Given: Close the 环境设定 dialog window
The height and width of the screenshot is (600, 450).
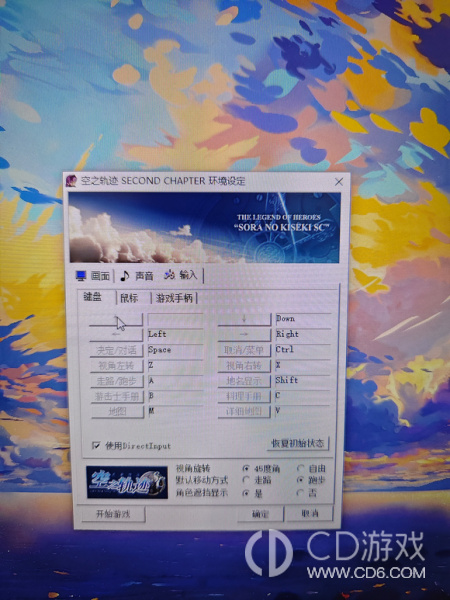Looking at the screenshot, I should click(x=339, y=182).
